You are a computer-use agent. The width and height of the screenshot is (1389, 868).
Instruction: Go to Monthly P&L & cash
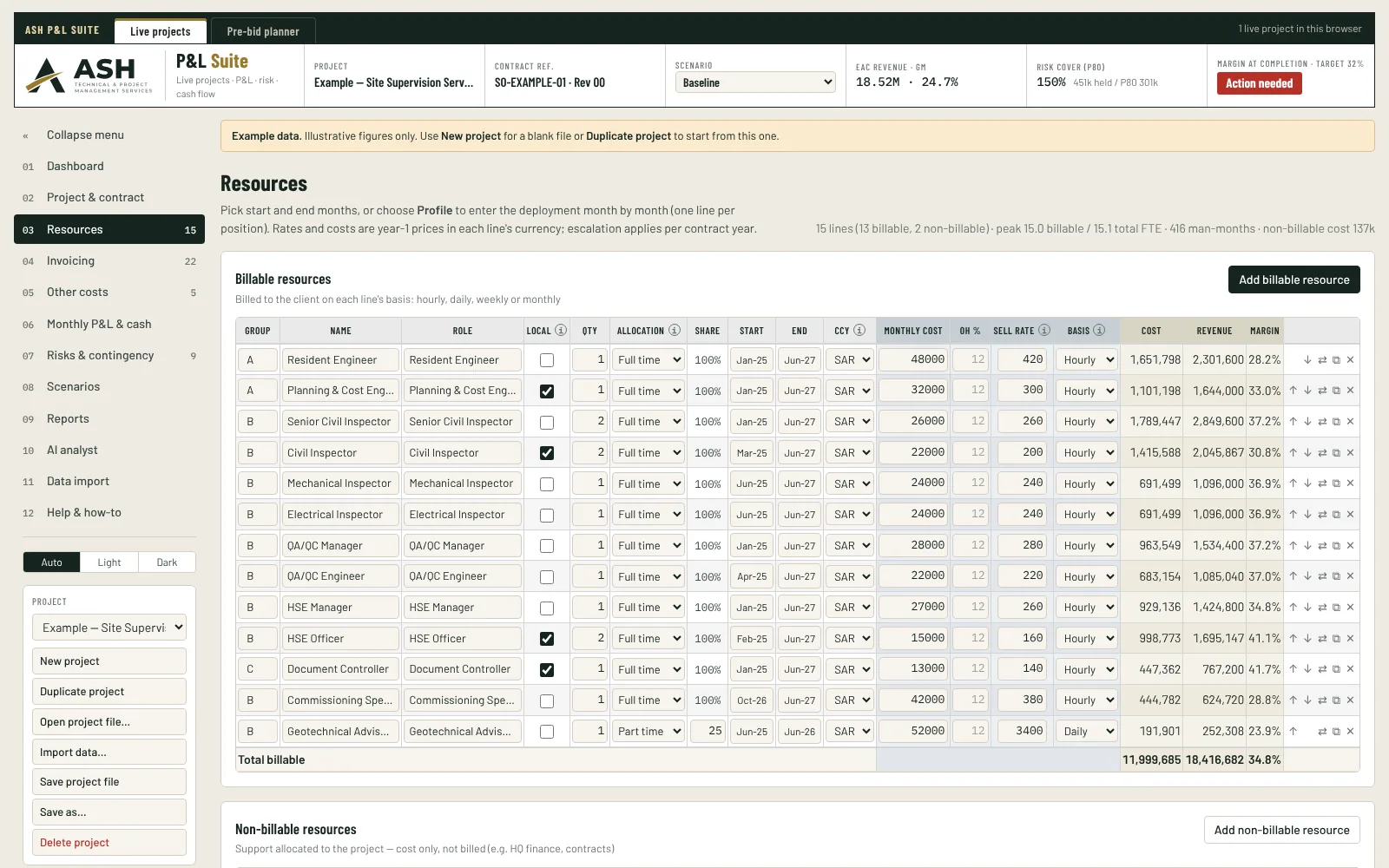pyautogui.click(x=109, y=325)
